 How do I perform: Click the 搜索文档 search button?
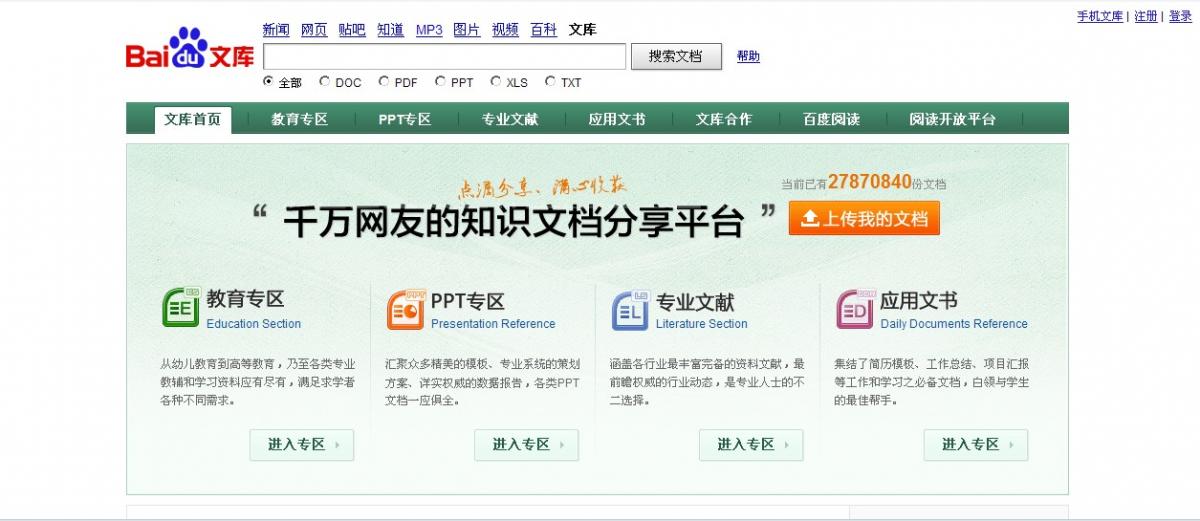click(676, 56)
